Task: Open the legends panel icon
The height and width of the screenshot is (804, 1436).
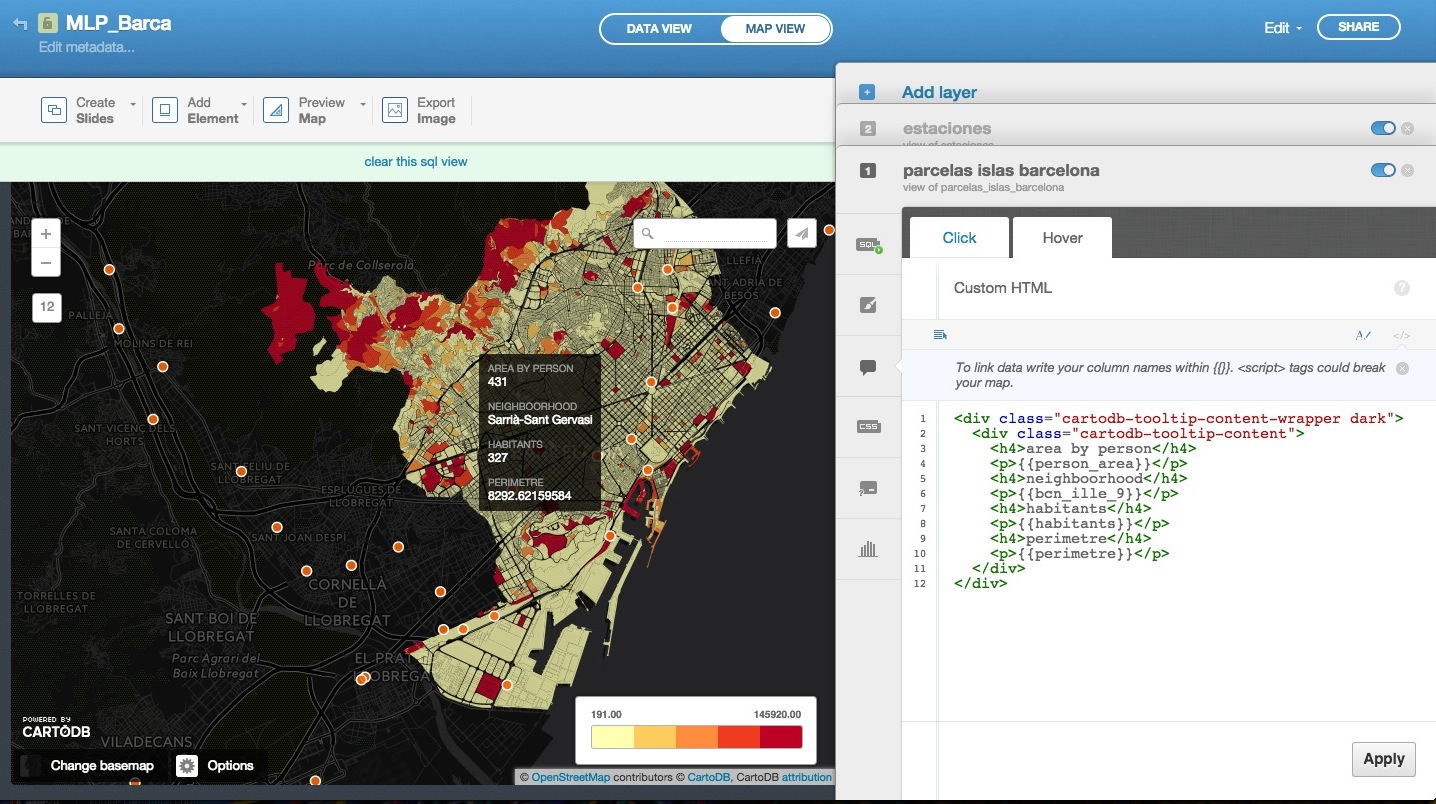Action: [868, 488]
